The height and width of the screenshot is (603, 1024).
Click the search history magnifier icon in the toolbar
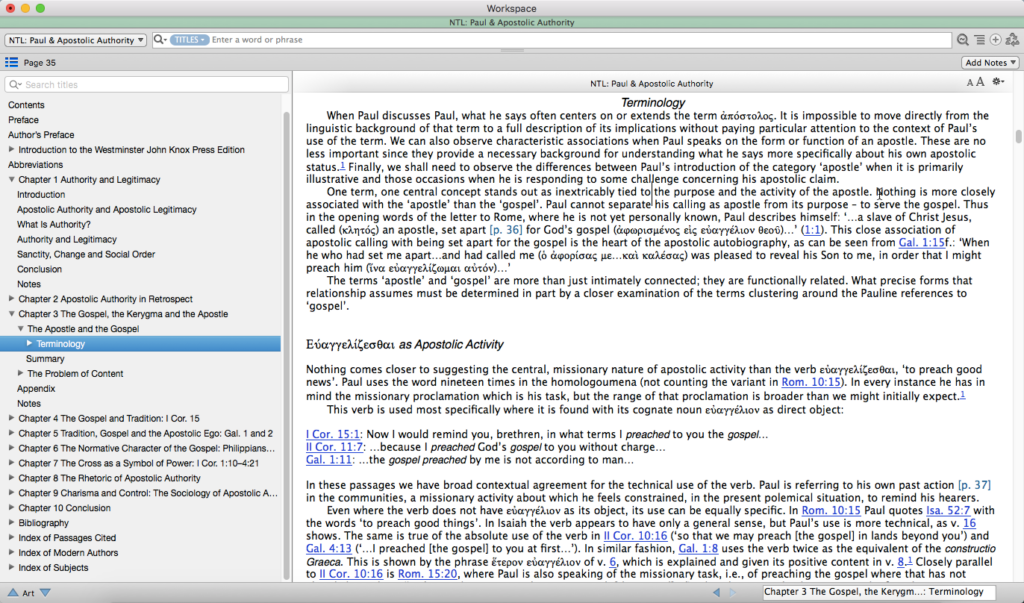pyautogui.click(x=962, y=40)
